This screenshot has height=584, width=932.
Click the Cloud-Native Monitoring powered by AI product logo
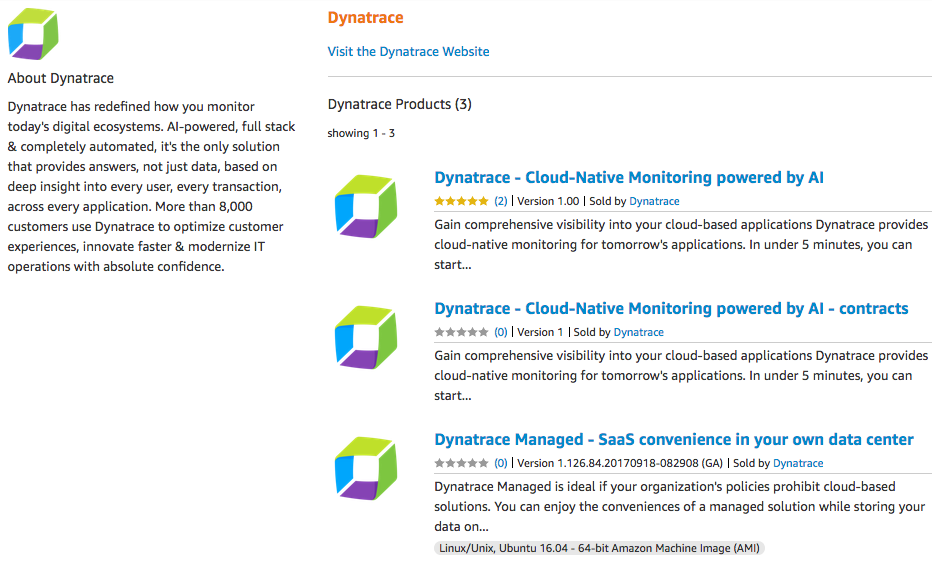[x=365, y=207]
